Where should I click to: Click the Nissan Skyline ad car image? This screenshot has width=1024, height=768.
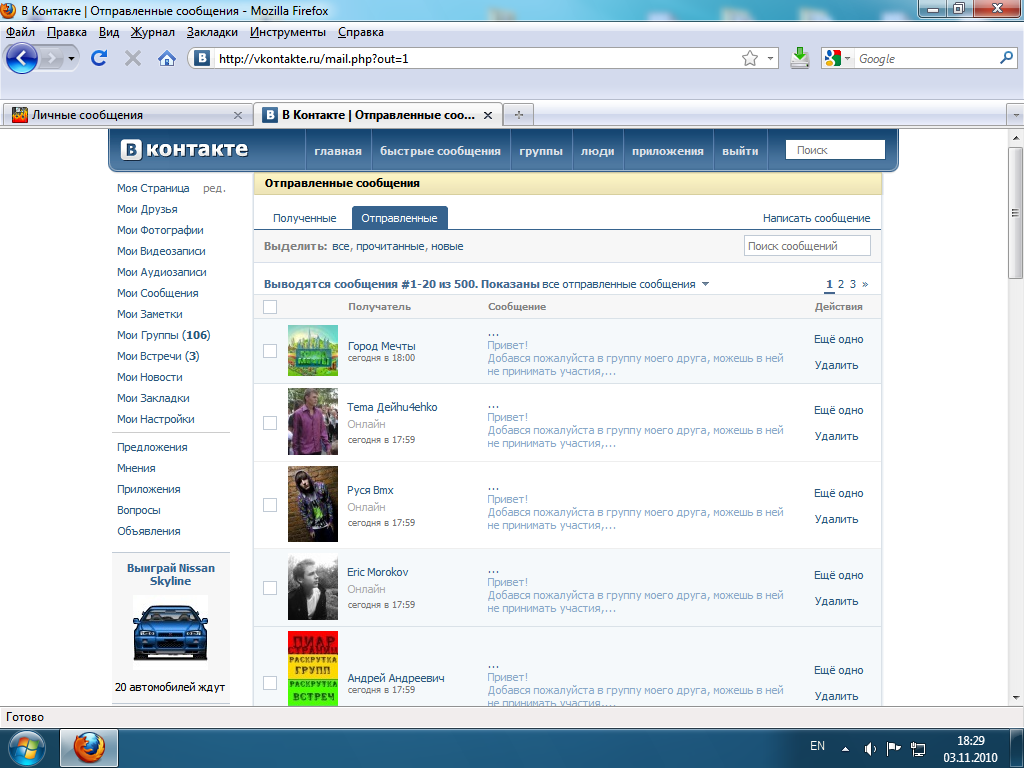pyautogui.click(x=170, y=632)
